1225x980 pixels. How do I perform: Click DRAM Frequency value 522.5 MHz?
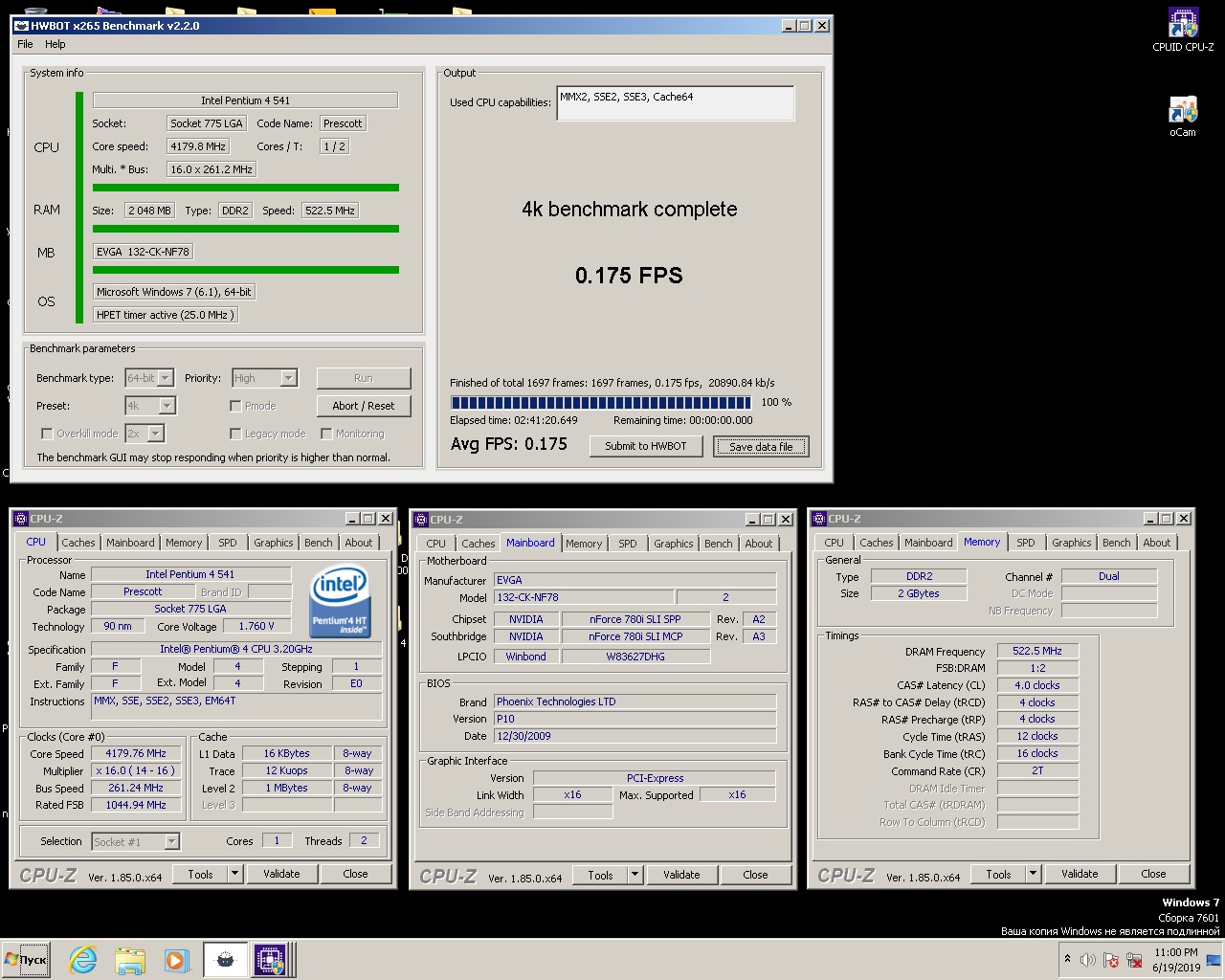point(1037,652)
